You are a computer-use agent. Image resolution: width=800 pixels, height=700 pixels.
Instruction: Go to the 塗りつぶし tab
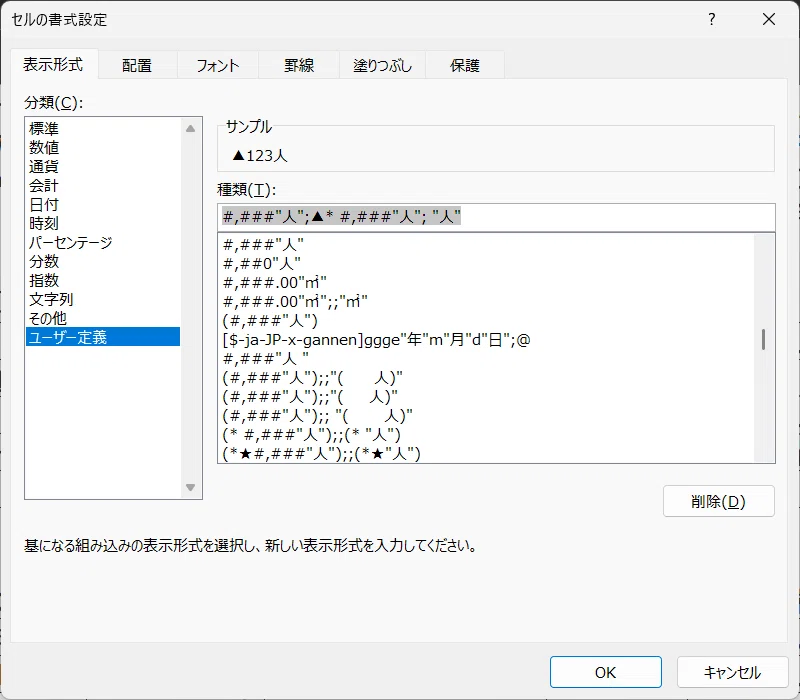tap(382, 65)
